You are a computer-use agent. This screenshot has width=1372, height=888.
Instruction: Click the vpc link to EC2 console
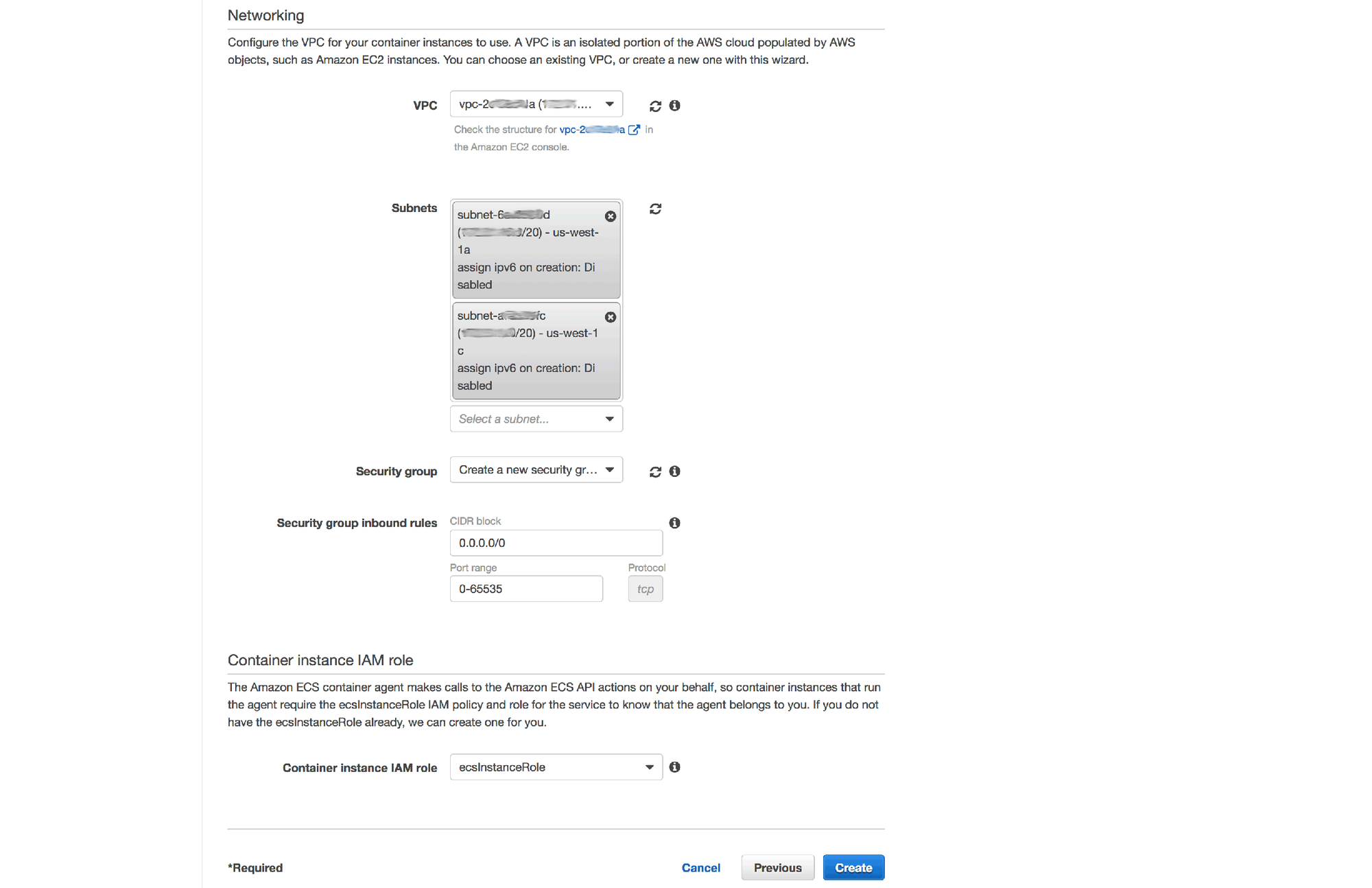pos(592,130)
